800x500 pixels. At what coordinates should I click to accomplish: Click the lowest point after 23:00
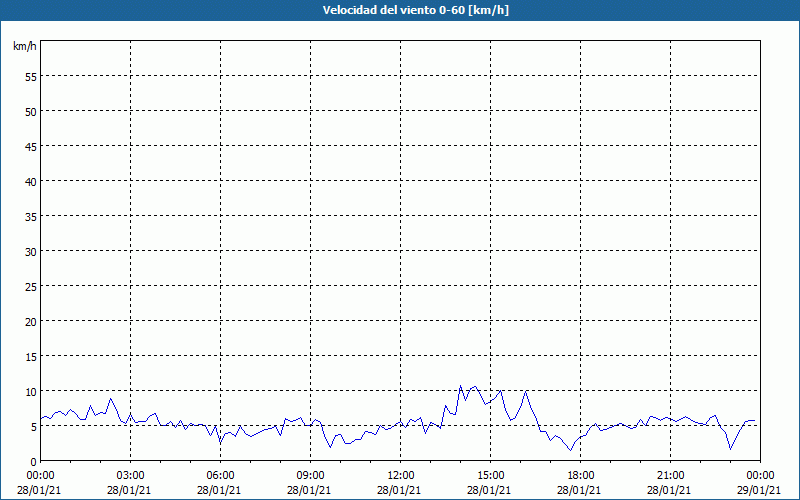tap(731, 449)
